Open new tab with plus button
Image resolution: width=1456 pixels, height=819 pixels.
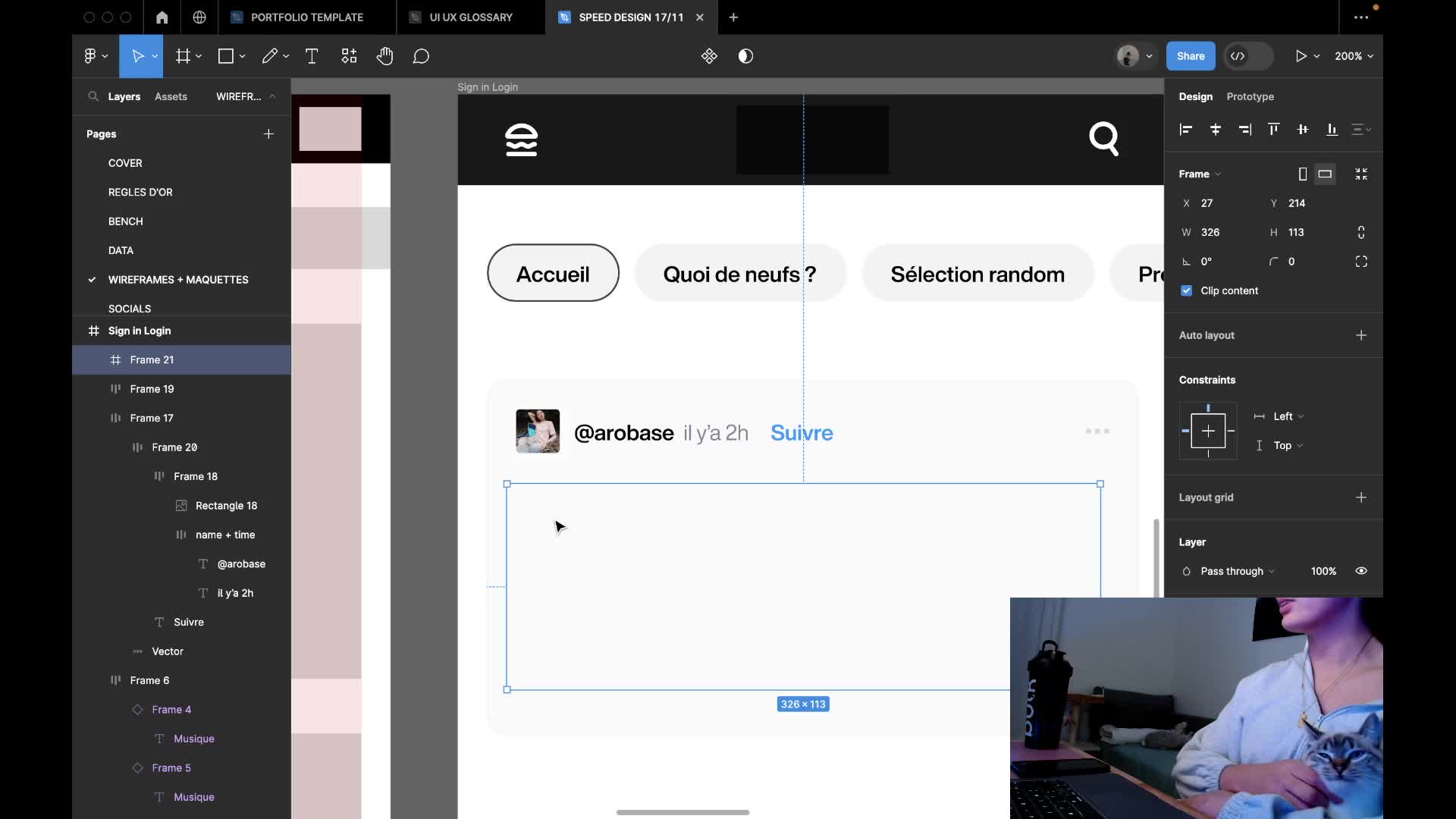(733, 17)
